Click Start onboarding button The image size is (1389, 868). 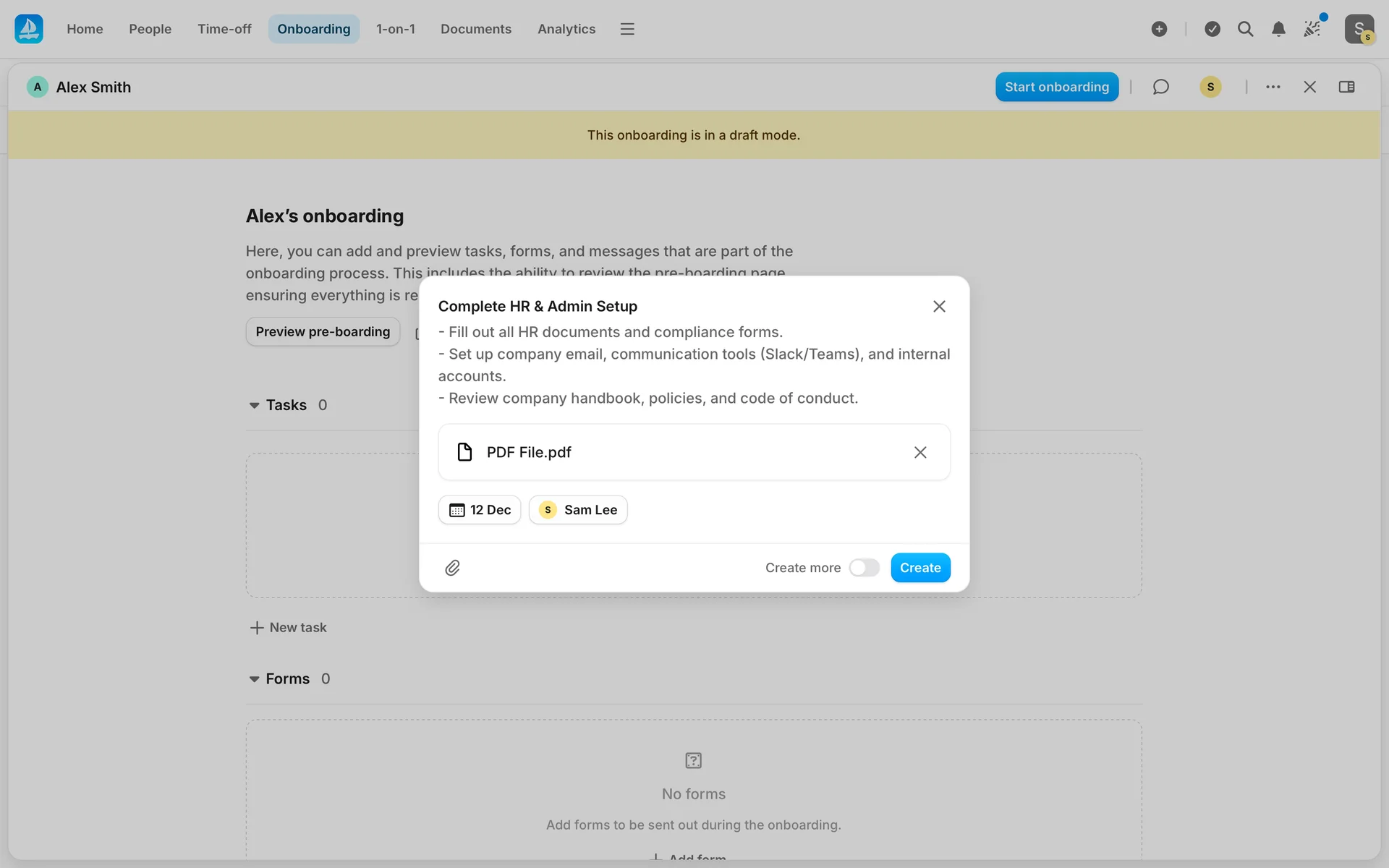click(x=1056, y=87)
